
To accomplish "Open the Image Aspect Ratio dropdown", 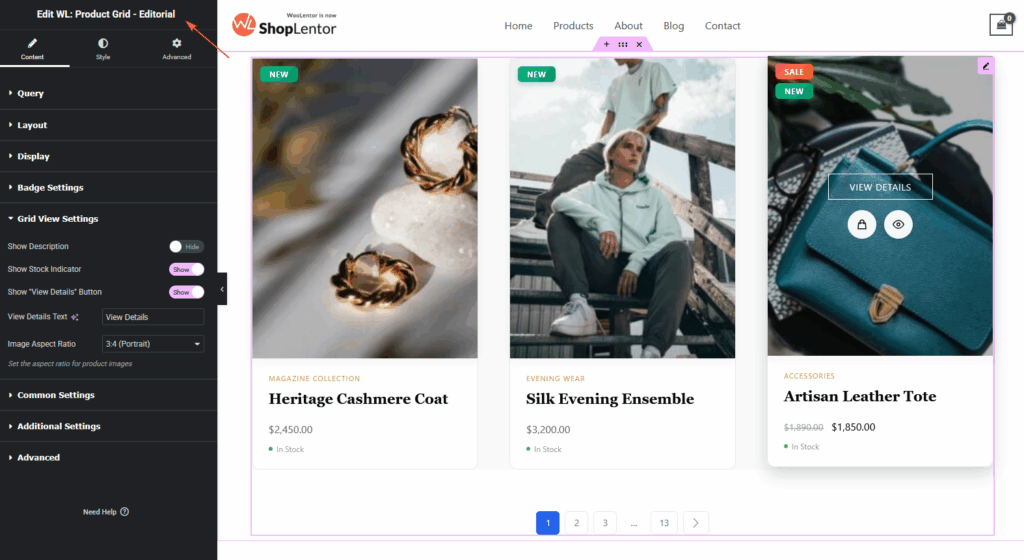I will click(153, 344).
